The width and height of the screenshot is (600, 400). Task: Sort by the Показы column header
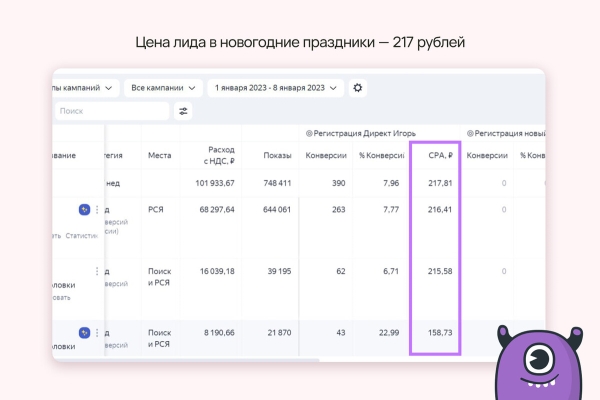click(277, 155)
